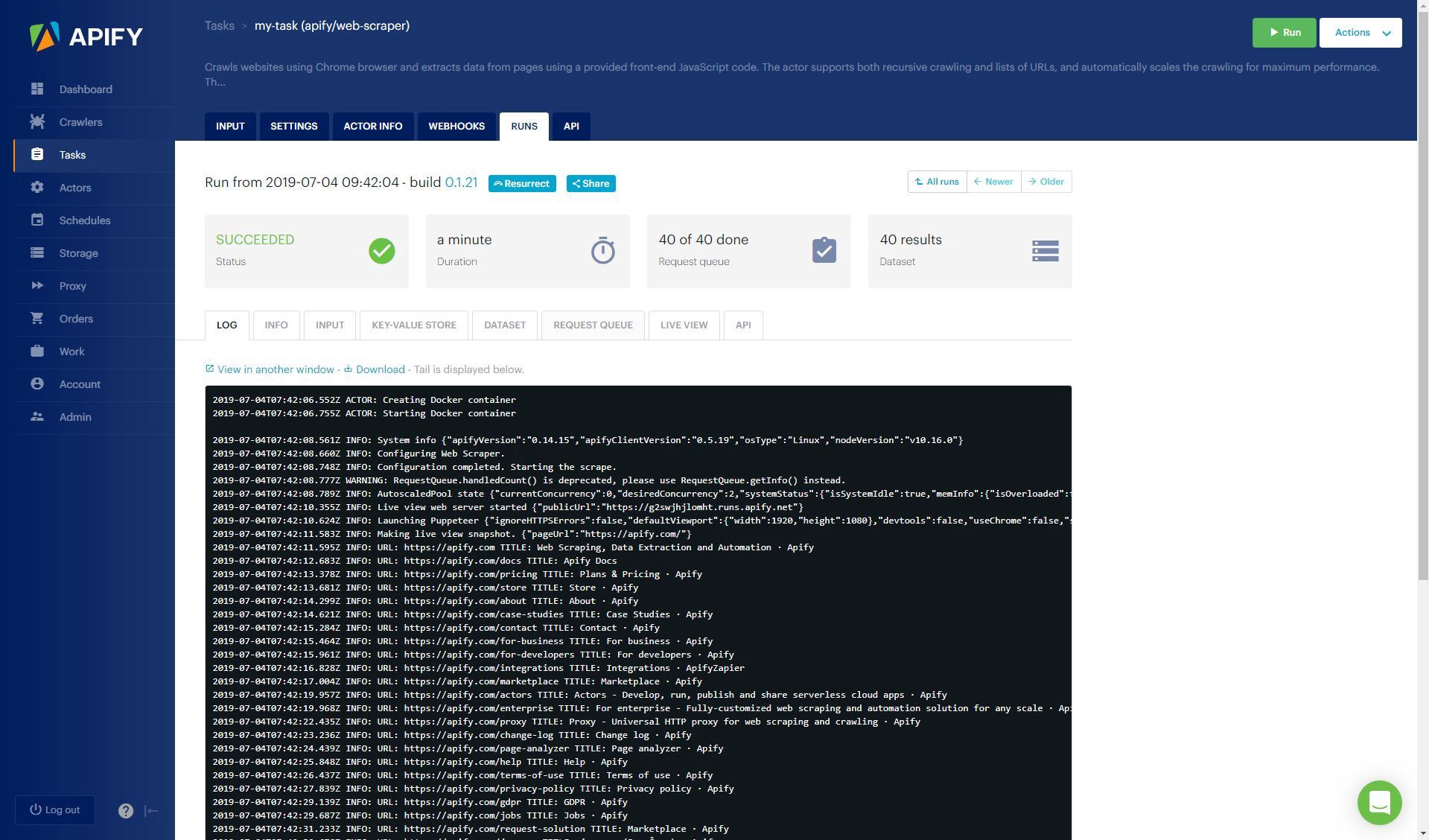The width and height of the screenshot is (1429, 840).
Task: Open the DATASET tab
Action: tap(505, 325)
